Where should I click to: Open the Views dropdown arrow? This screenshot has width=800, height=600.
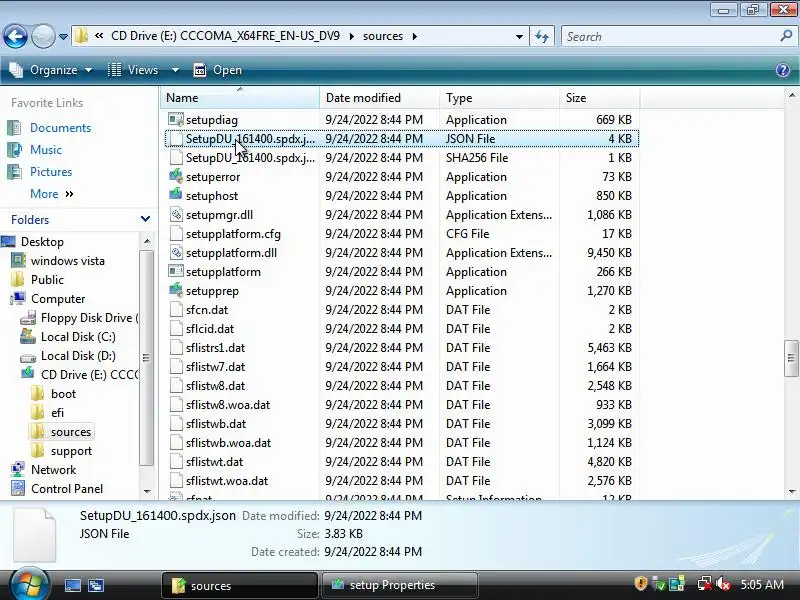[x=175, y=70]
